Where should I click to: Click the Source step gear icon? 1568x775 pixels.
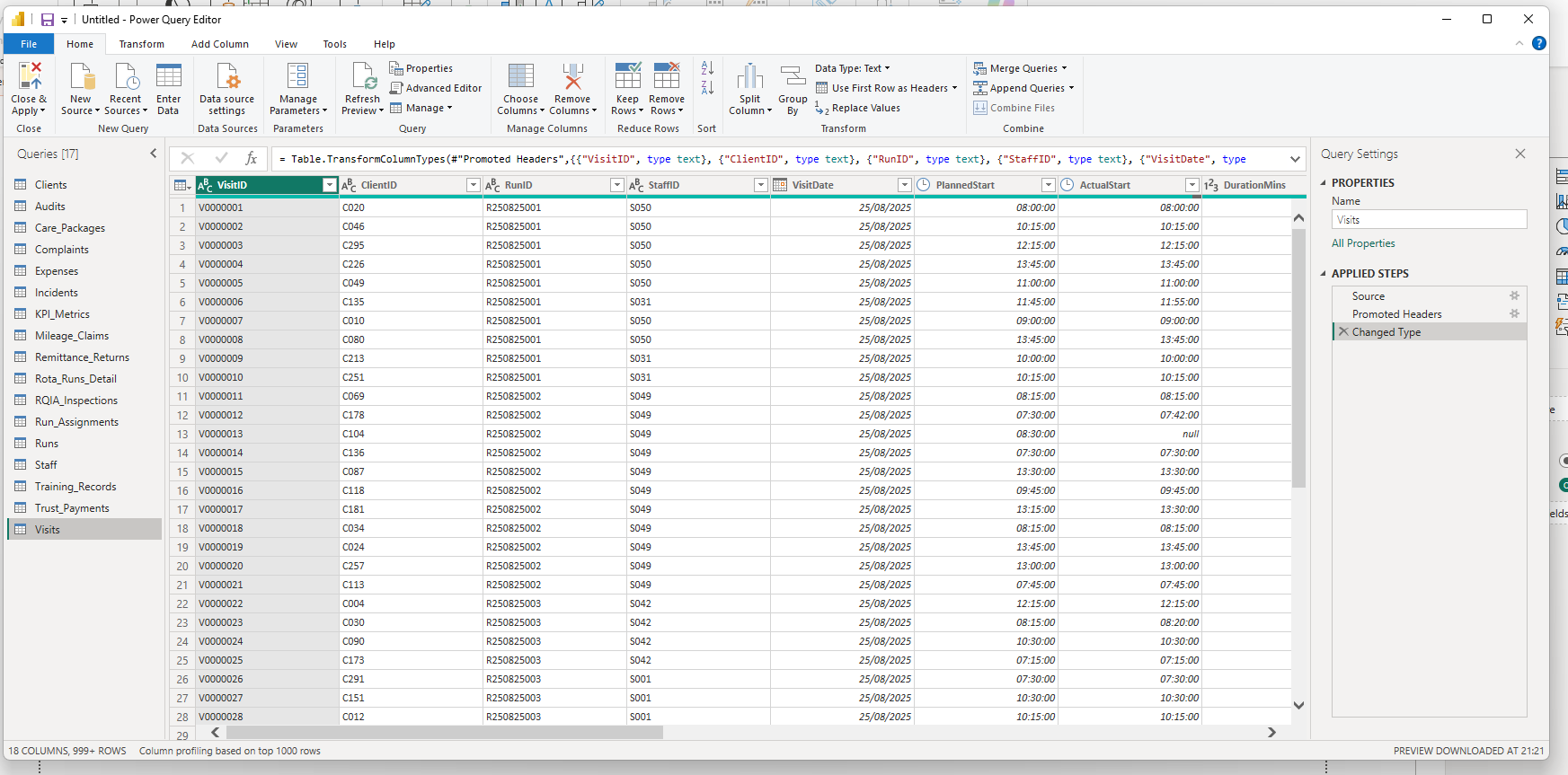[x=1514, y=295]
